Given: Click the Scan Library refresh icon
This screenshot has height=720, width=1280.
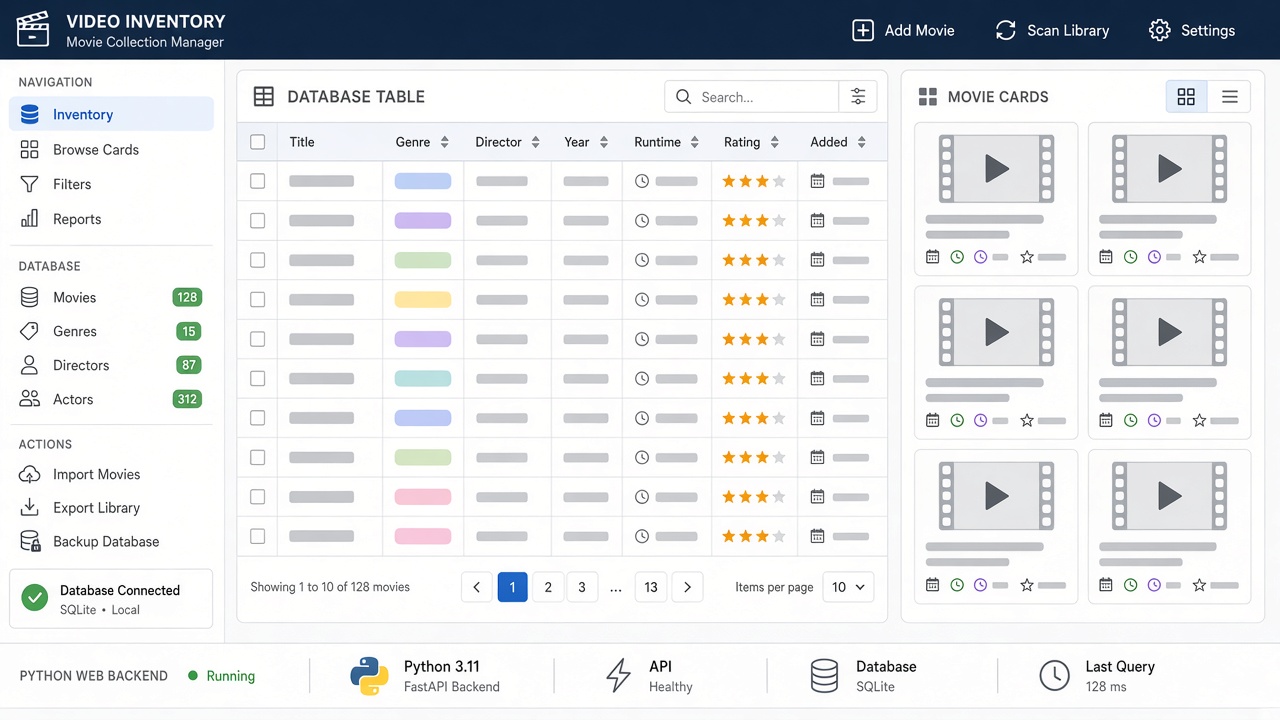Looking at the screenshot, I should click(1005, 30).
